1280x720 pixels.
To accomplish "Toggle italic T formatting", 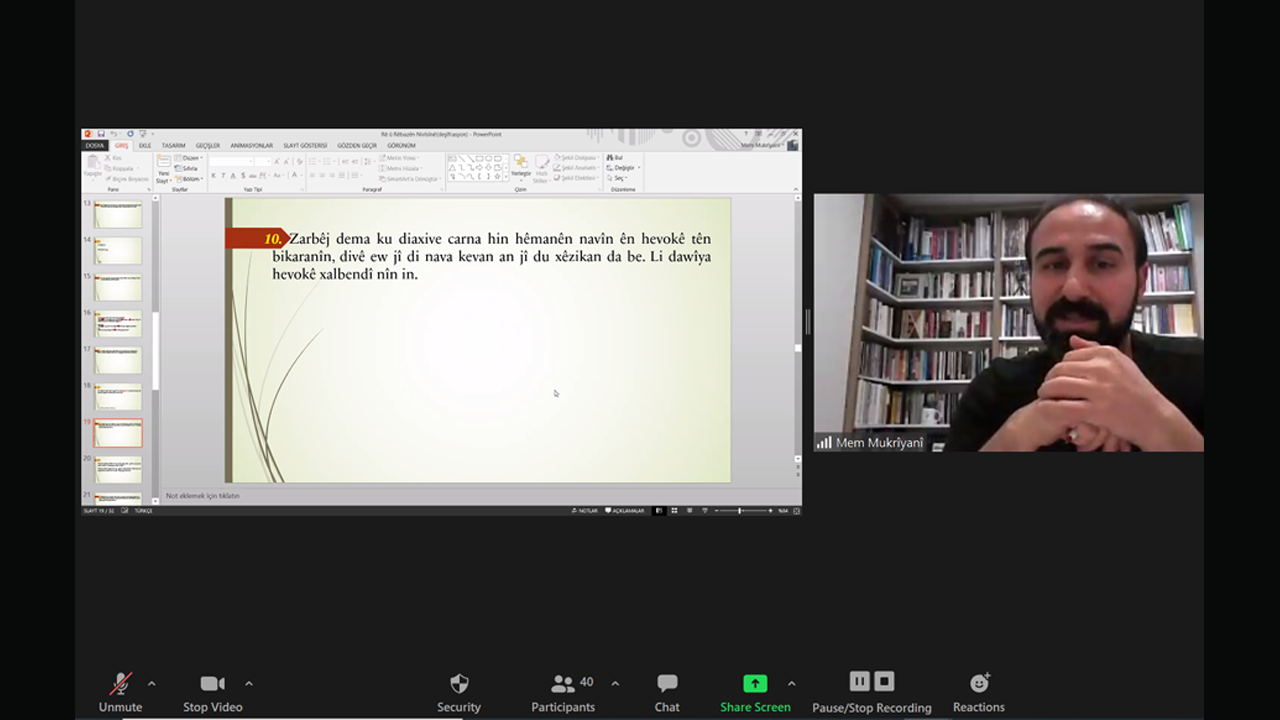I will coord(223,175).
